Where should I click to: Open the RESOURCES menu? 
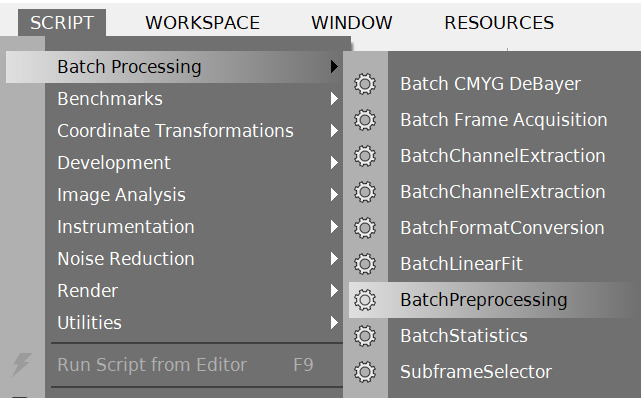click(x=499, y=23)
